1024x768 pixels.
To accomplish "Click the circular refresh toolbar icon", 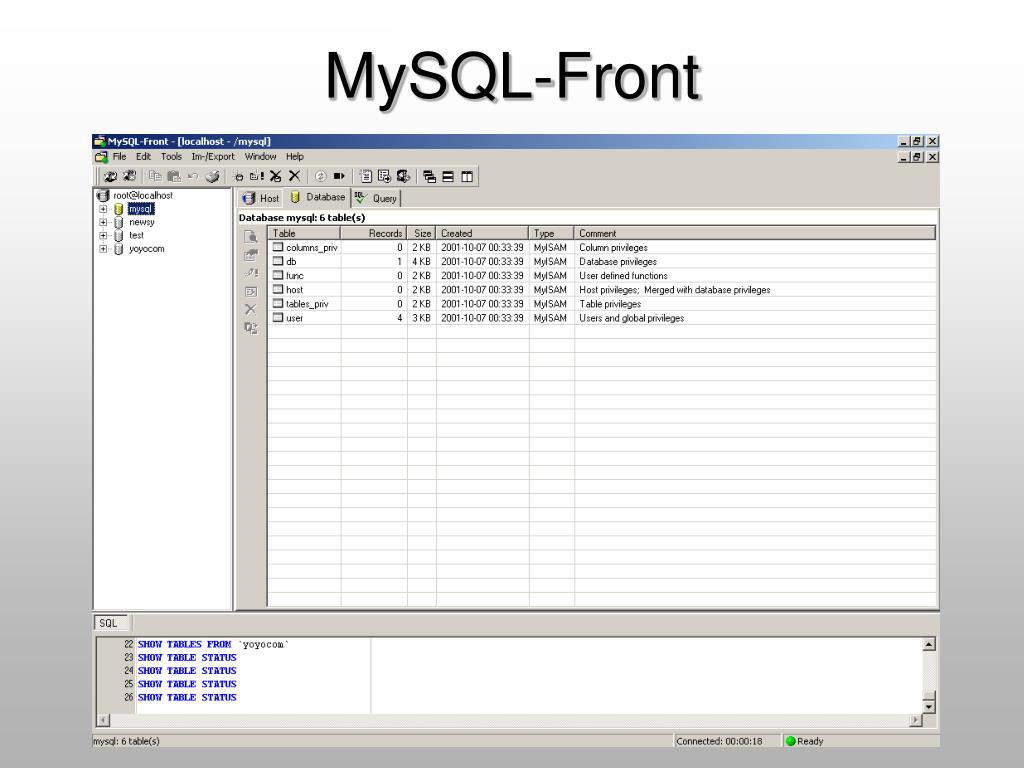I will [320, 176].
